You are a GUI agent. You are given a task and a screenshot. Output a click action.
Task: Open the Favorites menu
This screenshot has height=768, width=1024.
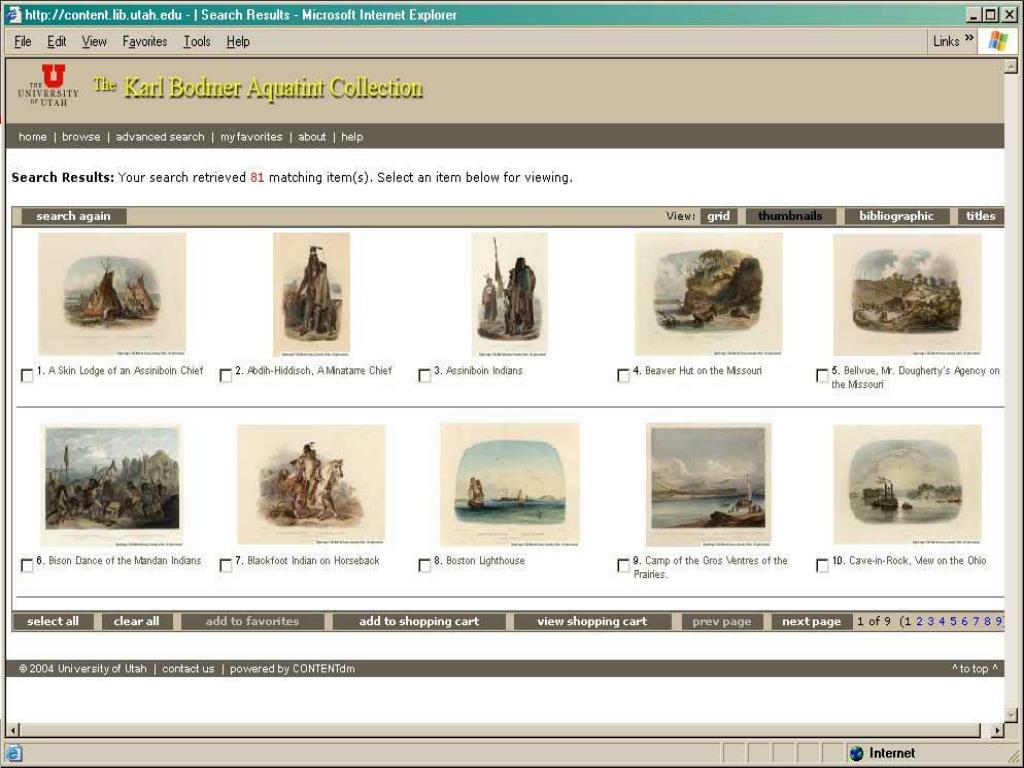click(x=144, y=42)
